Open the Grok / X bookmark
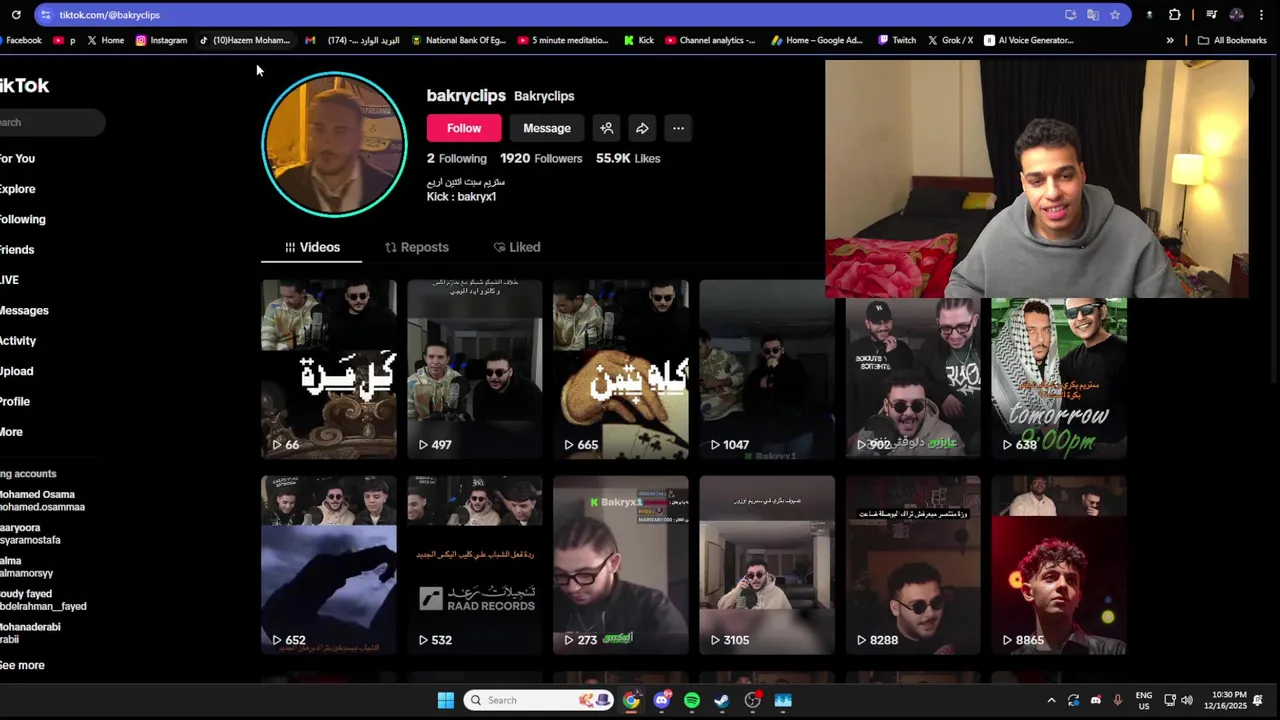 [x=950, y=40]
